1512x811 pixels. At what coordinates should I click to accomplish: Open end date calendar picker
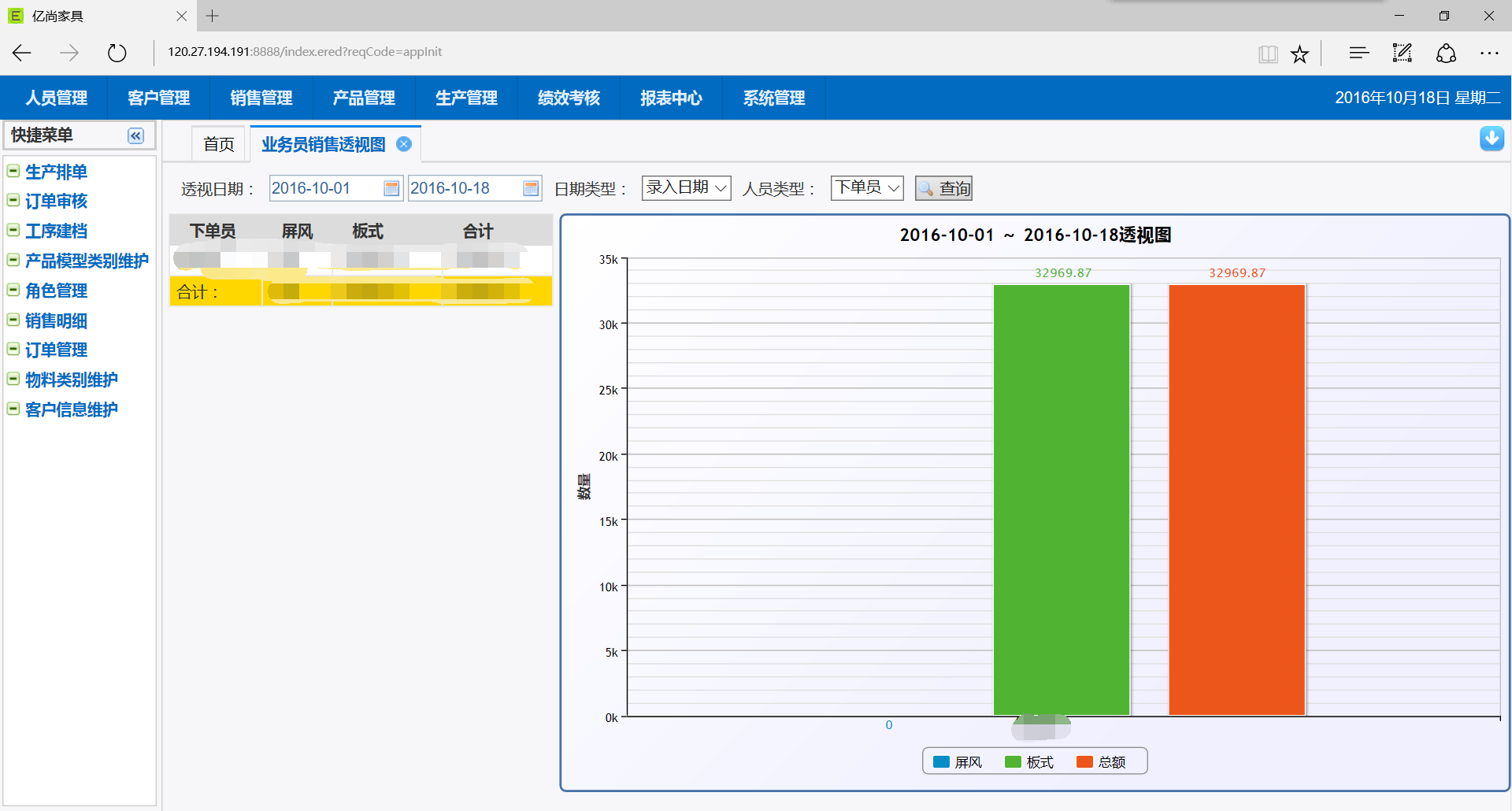531,188
